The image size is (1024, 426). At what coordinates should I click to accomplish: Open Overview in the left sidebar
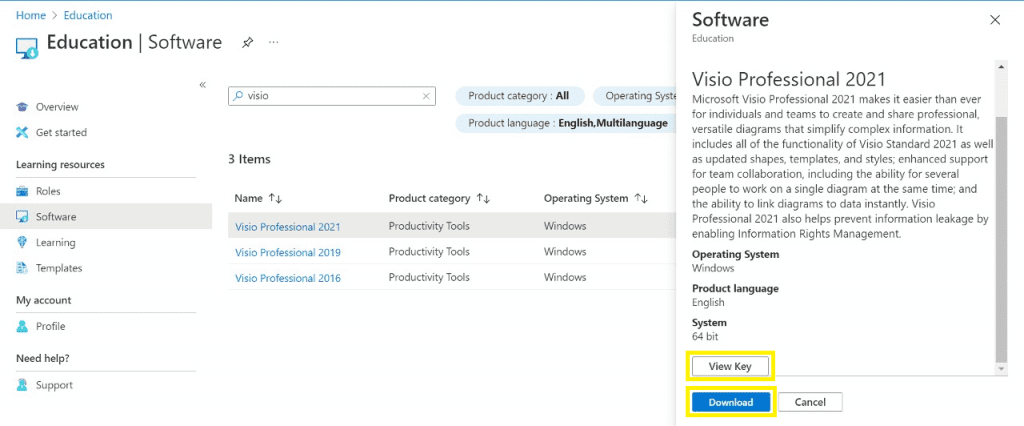[x=56, y=107]
